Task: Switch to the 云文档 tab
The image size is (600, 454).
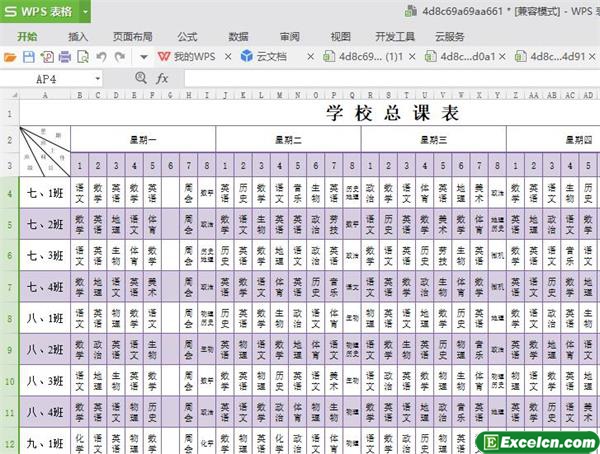Action: coord(264,57)
